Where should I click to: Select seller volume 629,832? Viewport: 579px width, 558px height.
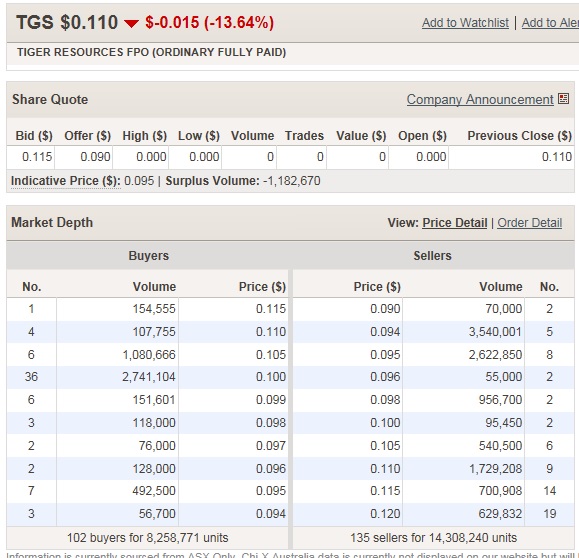click(500, 513)
